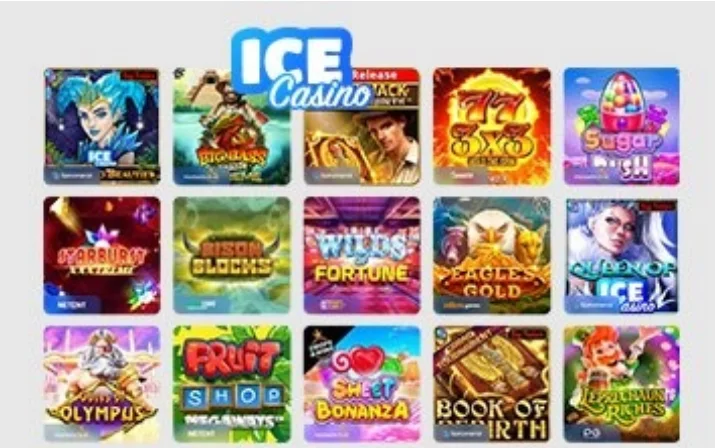Screen dimensions: 715x448
Task: Open the Leprechaun Riches game tile
Action: coord(622,384)
